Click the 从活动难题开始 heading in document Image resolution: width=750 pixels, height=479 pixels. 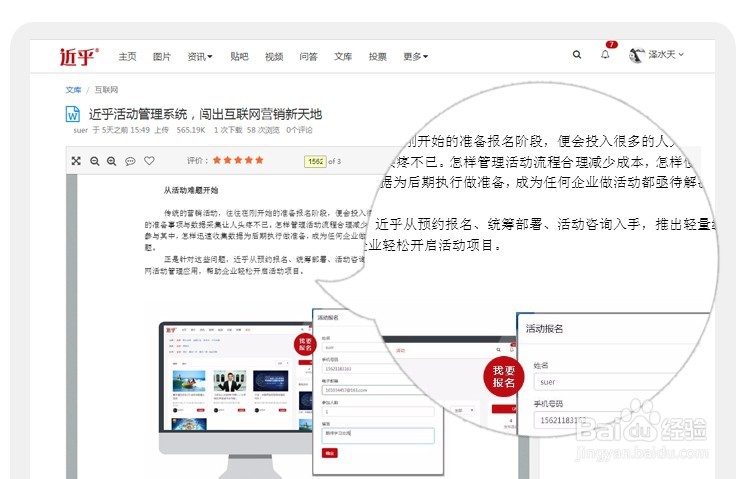pyautogui.click(x=191, y=190)
